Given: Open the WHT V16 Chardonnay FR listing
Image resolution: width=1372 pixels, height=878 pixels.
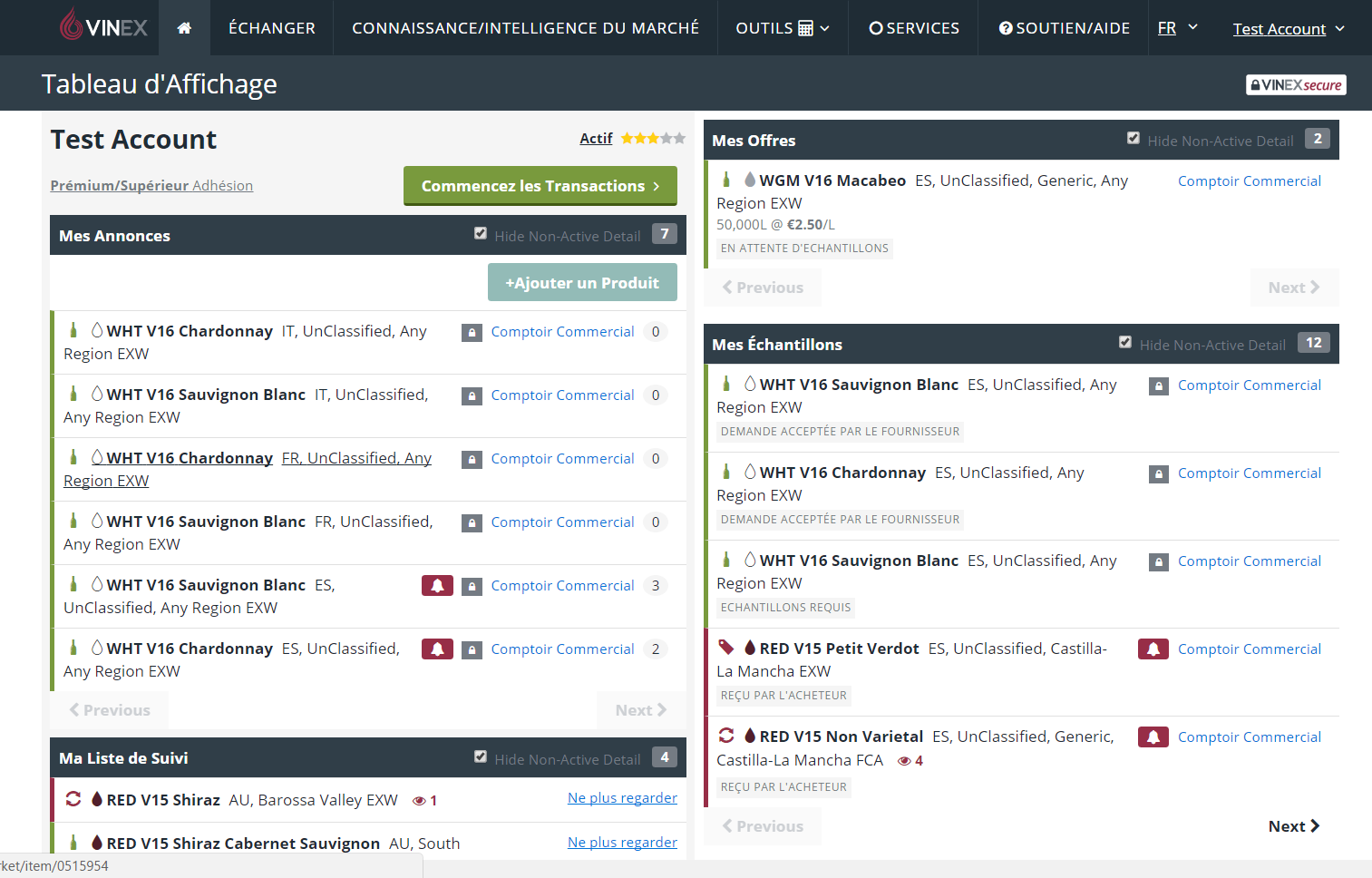Looking at the screenshot, I should (248, 469).
